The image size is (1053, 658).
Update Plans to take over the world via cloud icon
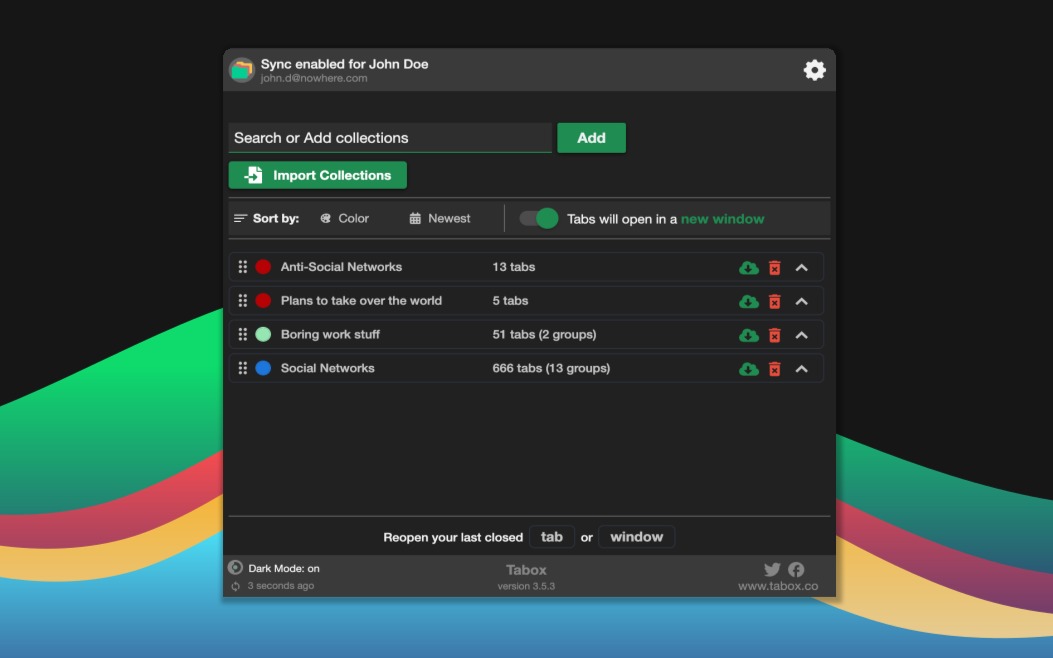(749, 301)
